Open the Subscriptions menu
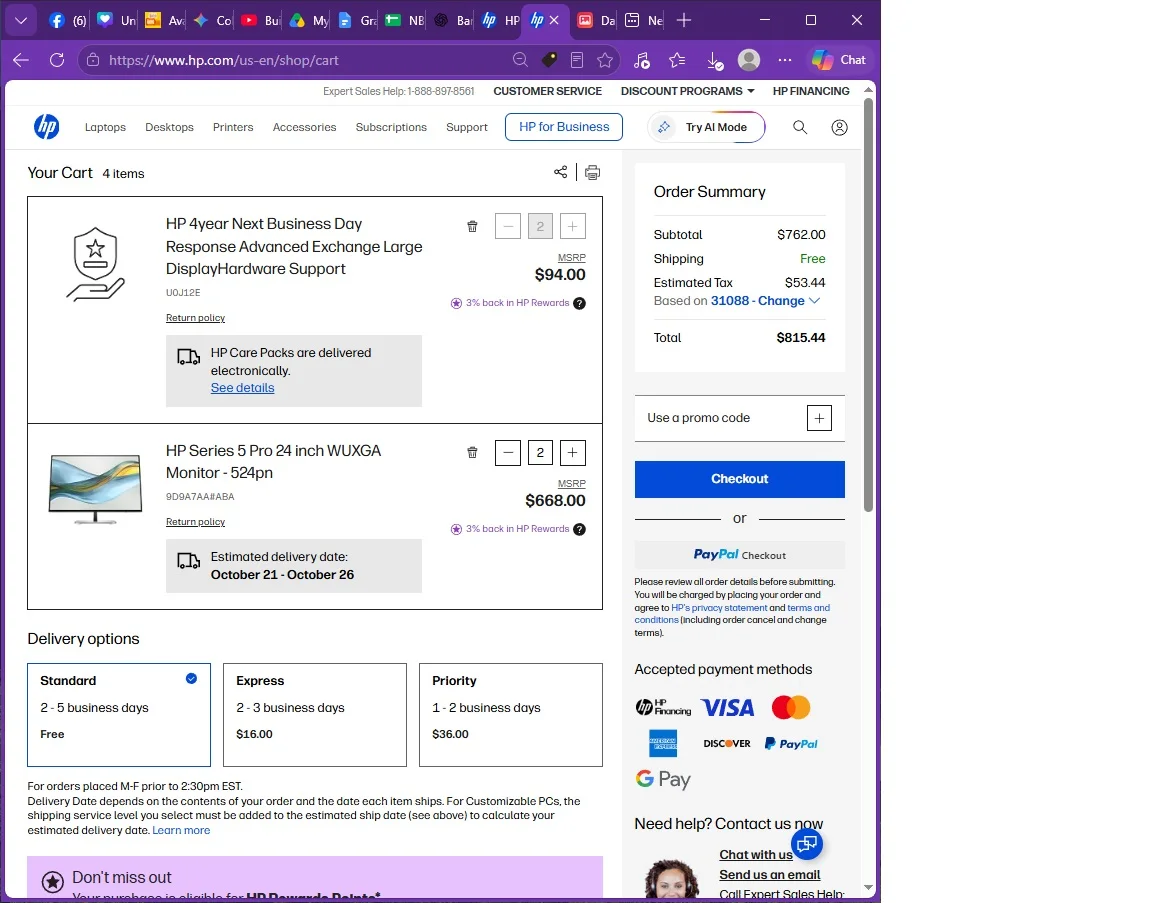1152x903 pixels. (x=391, y=127)
